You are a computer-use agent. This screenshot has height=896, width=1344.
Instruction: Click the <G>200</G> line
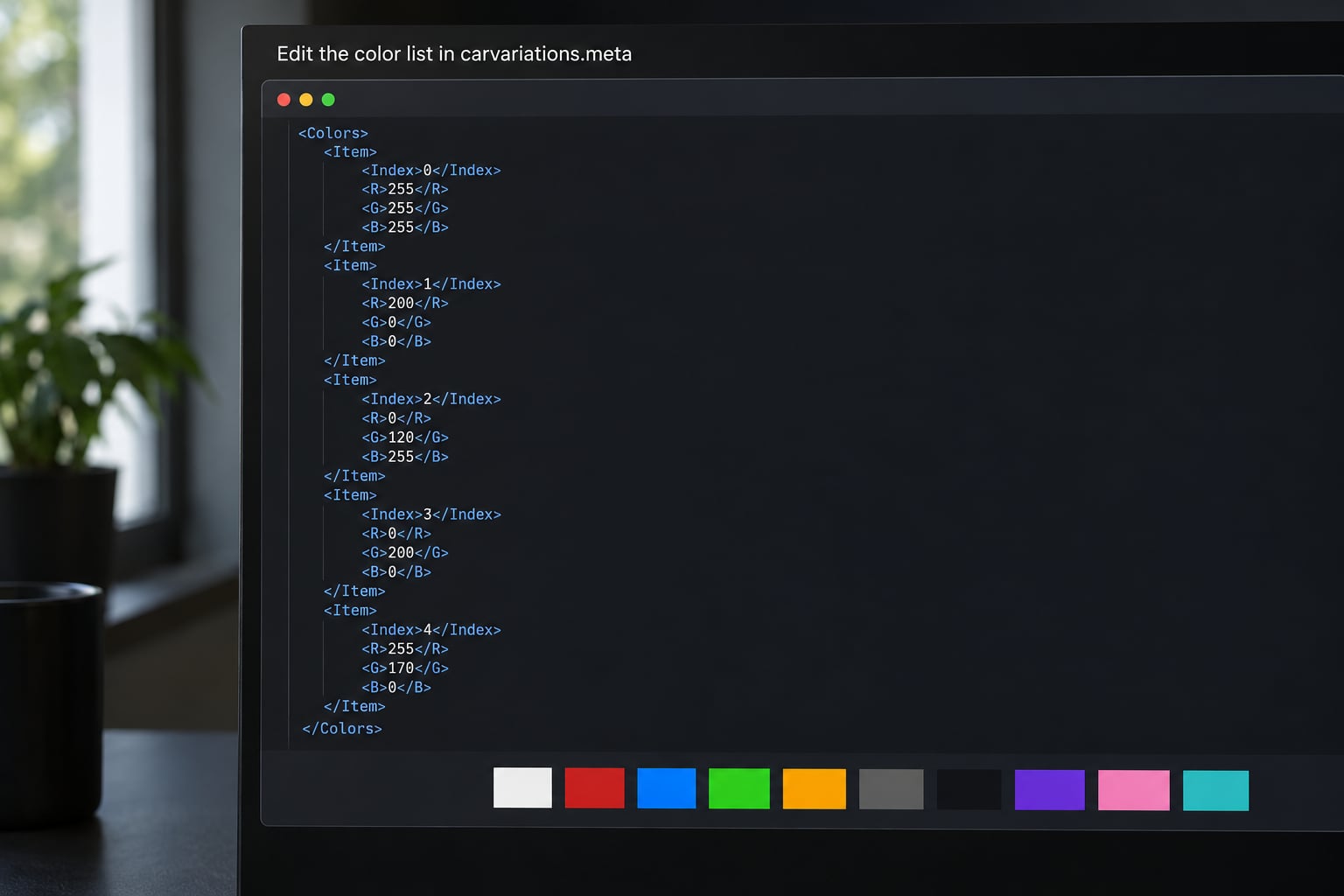[405, 553]
